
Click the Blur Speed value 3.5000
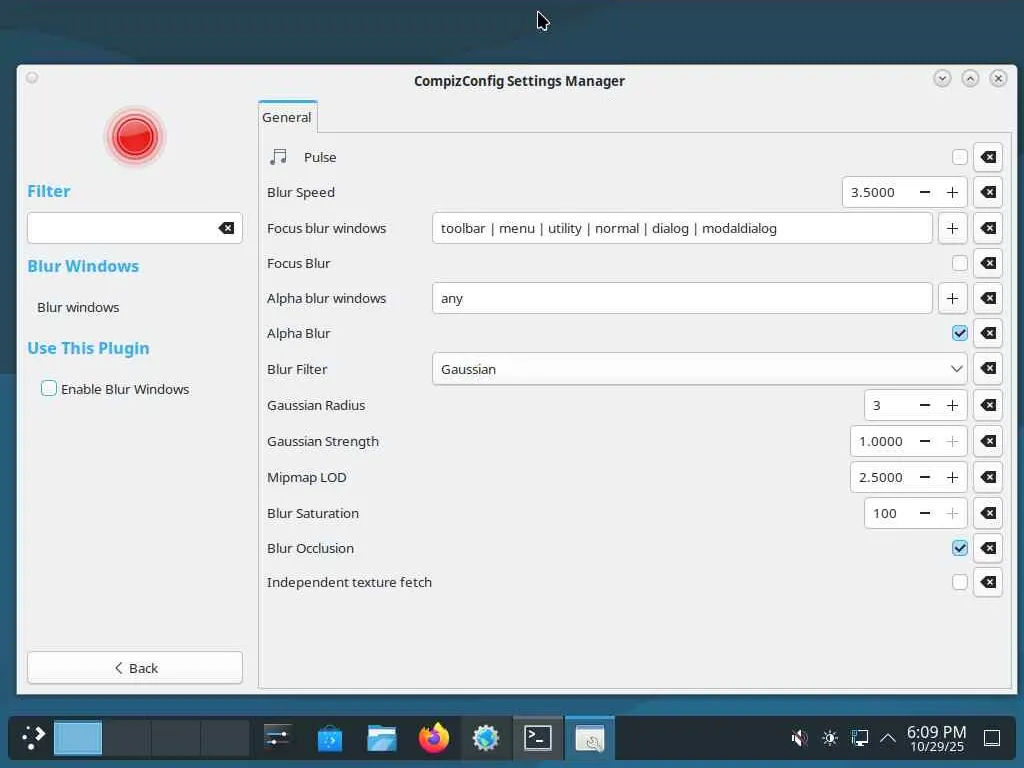[x=873, y=193]
